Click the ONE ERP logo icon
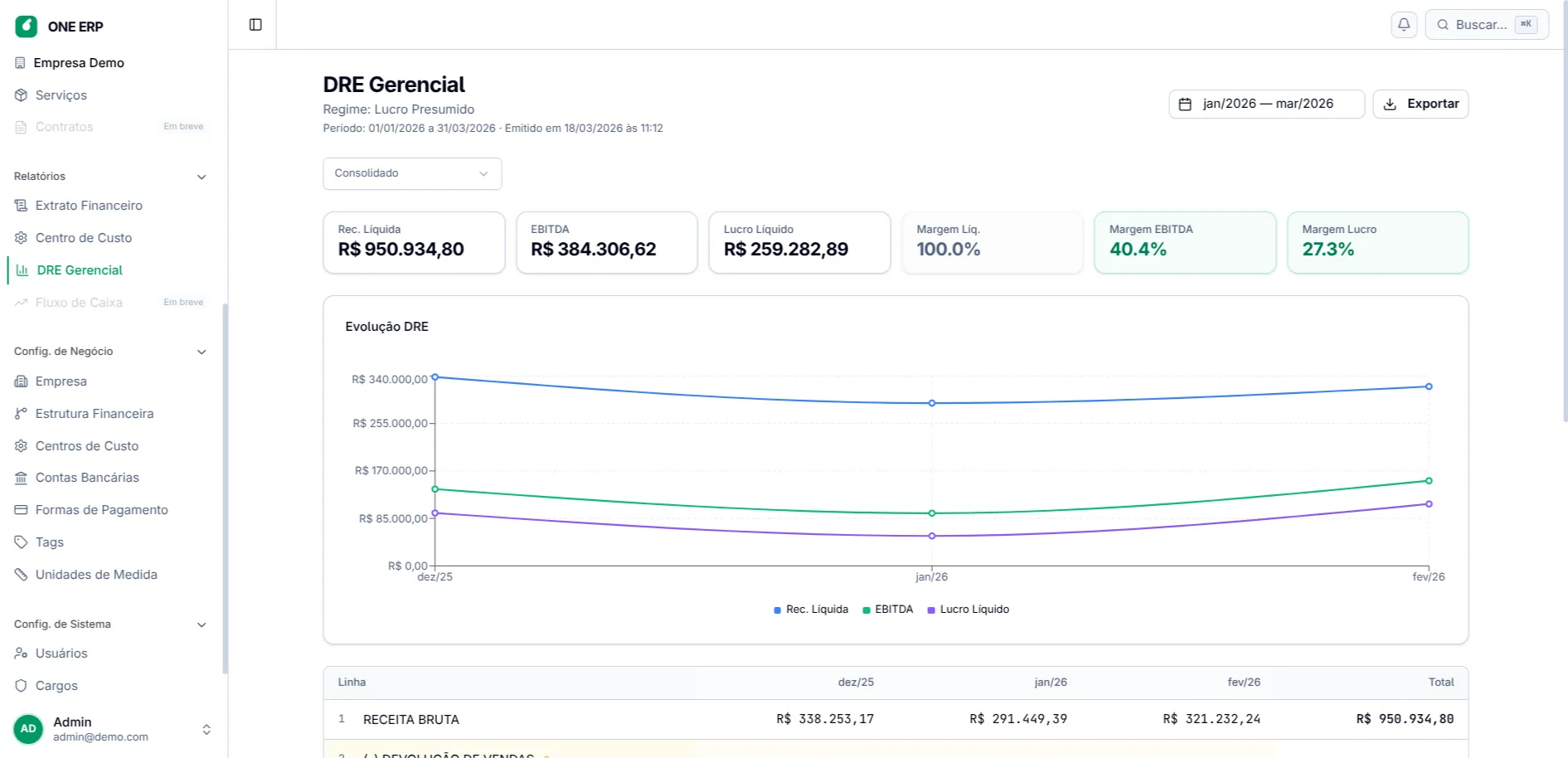The height and width of the screenshot is (758, 1568). point(27,27)
